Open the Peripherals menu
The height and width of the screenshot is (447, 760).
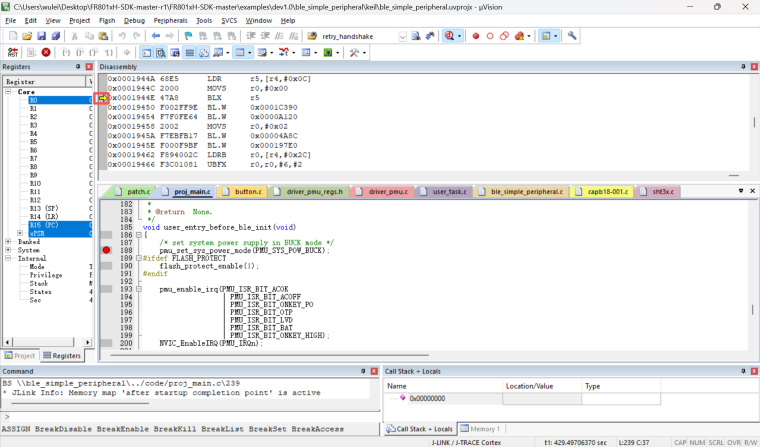coord(169,20)
